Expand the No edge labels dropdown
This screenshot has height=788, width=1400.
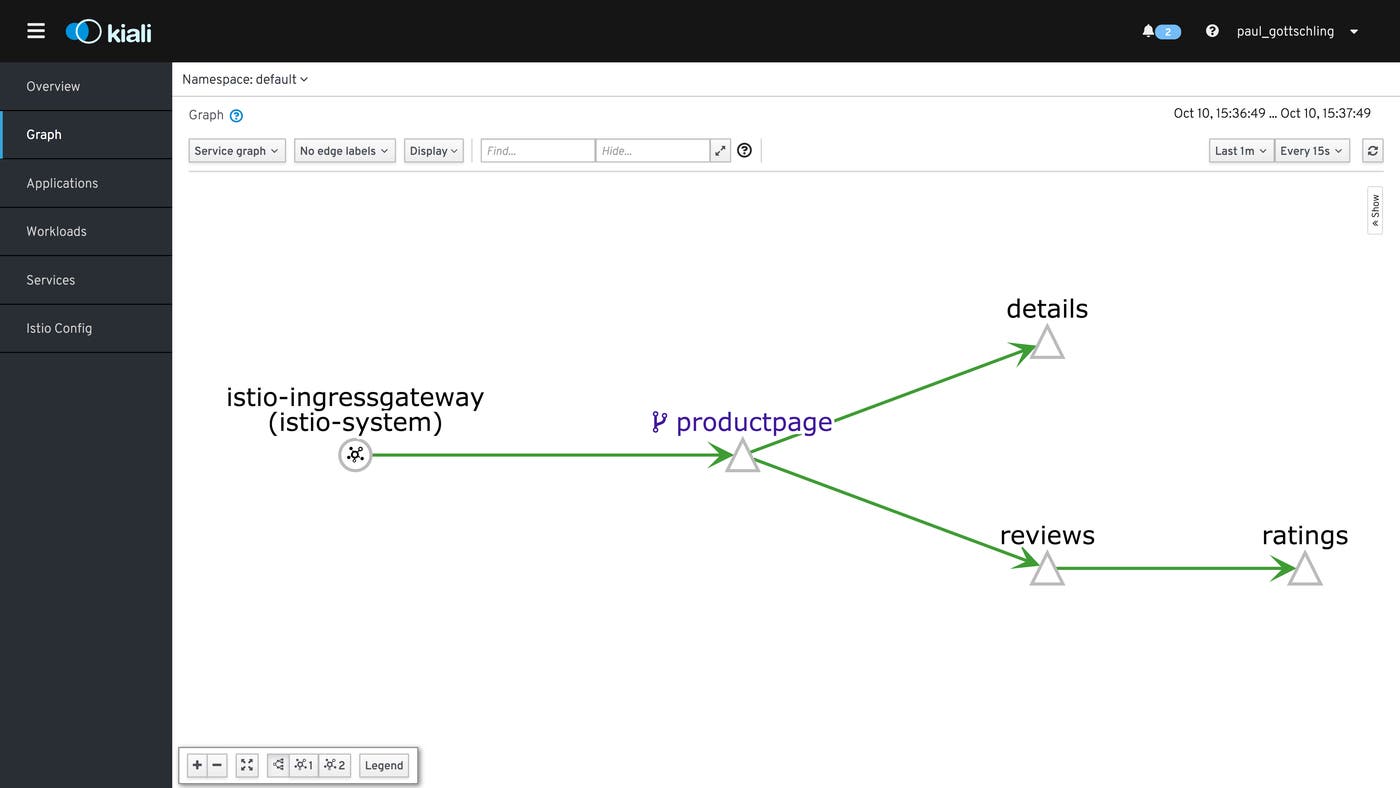(x=344, y=151)
